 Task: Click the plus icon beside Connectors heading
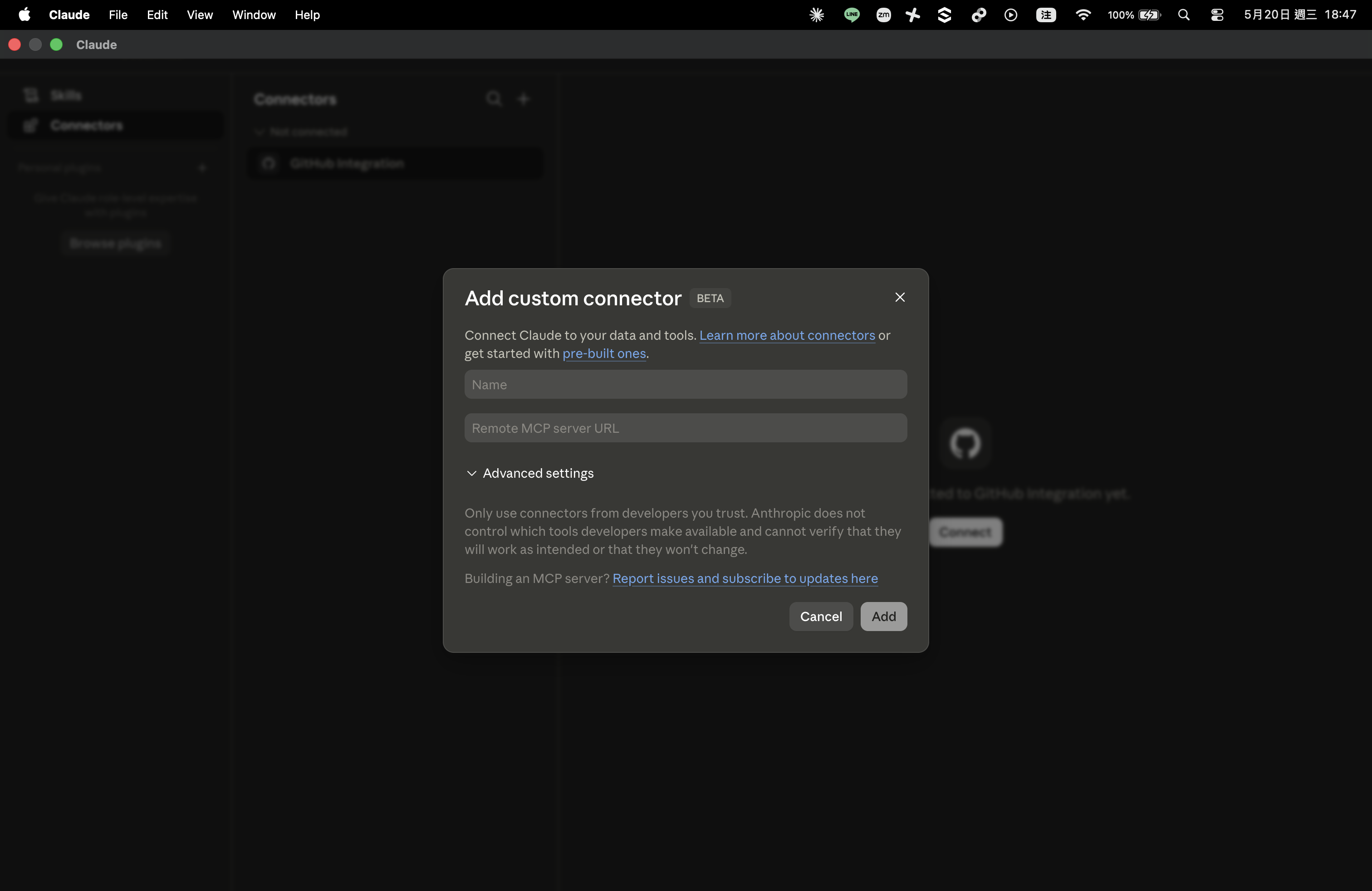point(523,99)
